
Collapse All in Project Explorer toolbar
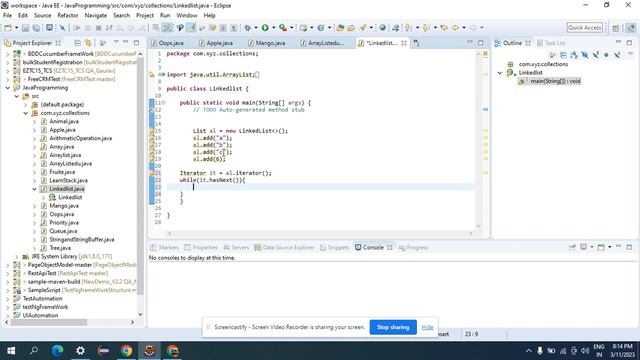coord(78,43)
